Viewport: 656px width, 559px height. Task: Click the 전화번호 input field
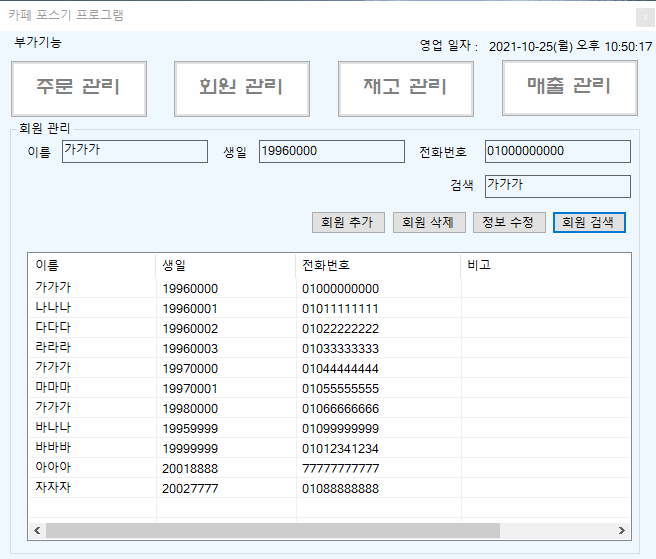click(558, 151)
